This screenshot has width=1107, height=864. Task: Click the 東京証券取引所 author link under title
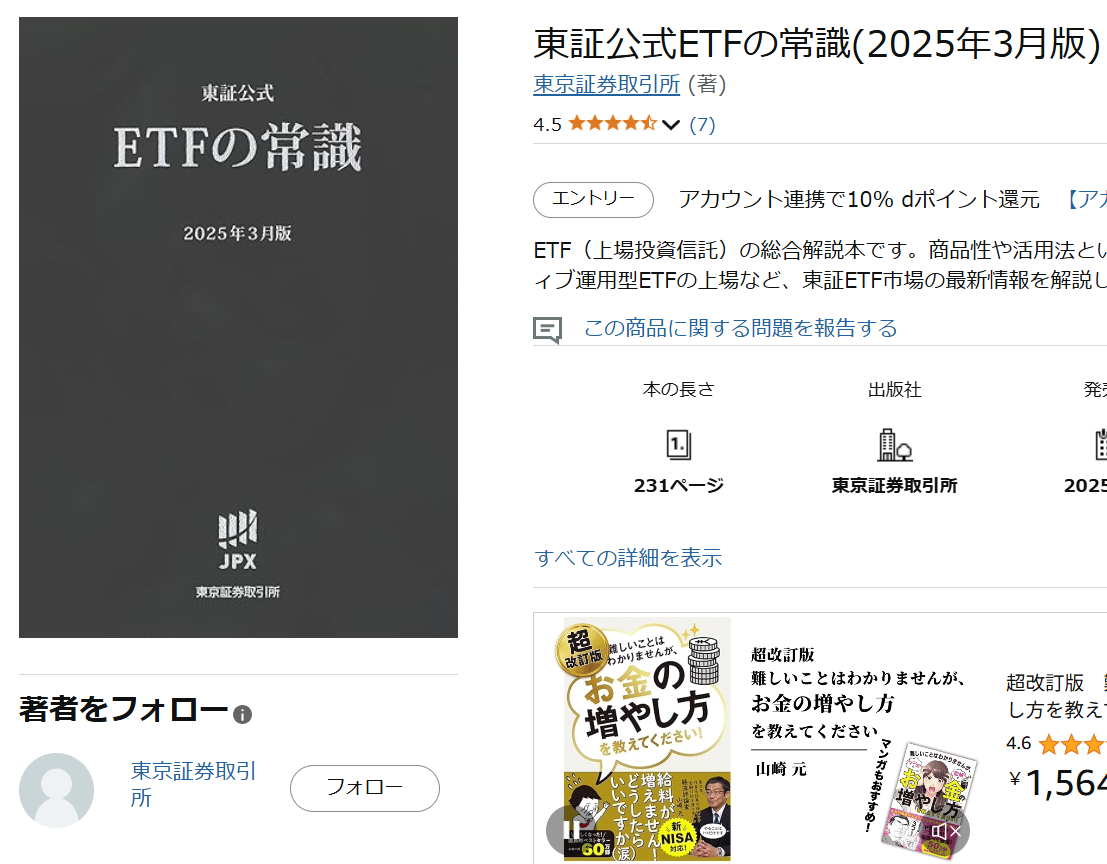[x=606, y=84]
